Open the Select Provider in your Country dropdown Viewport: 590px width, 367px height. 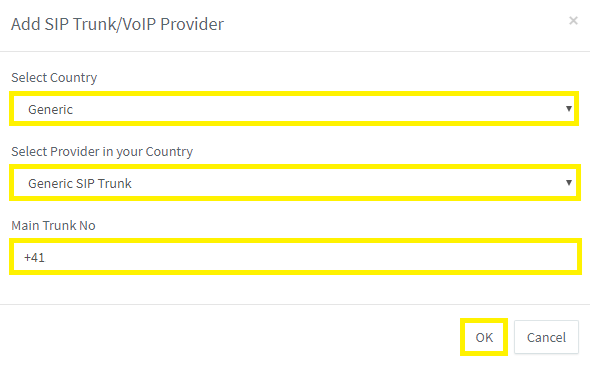pos(294,183)
